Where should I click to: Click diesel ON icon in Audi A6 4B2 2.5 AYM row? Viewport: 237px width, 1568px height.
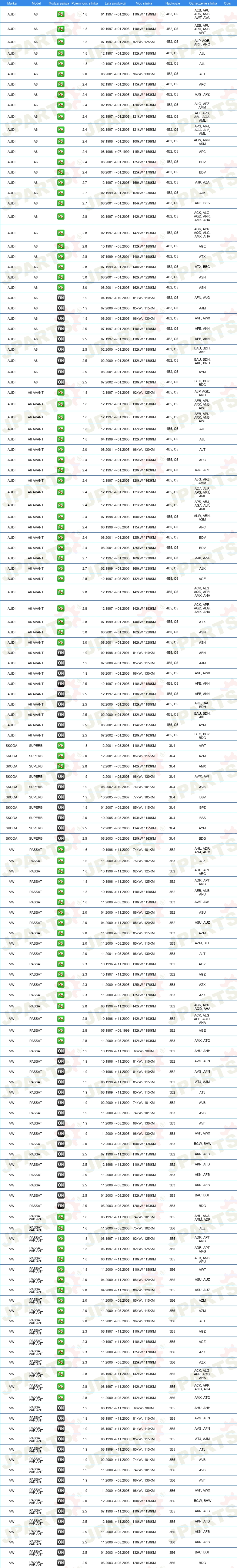point(61,372)
